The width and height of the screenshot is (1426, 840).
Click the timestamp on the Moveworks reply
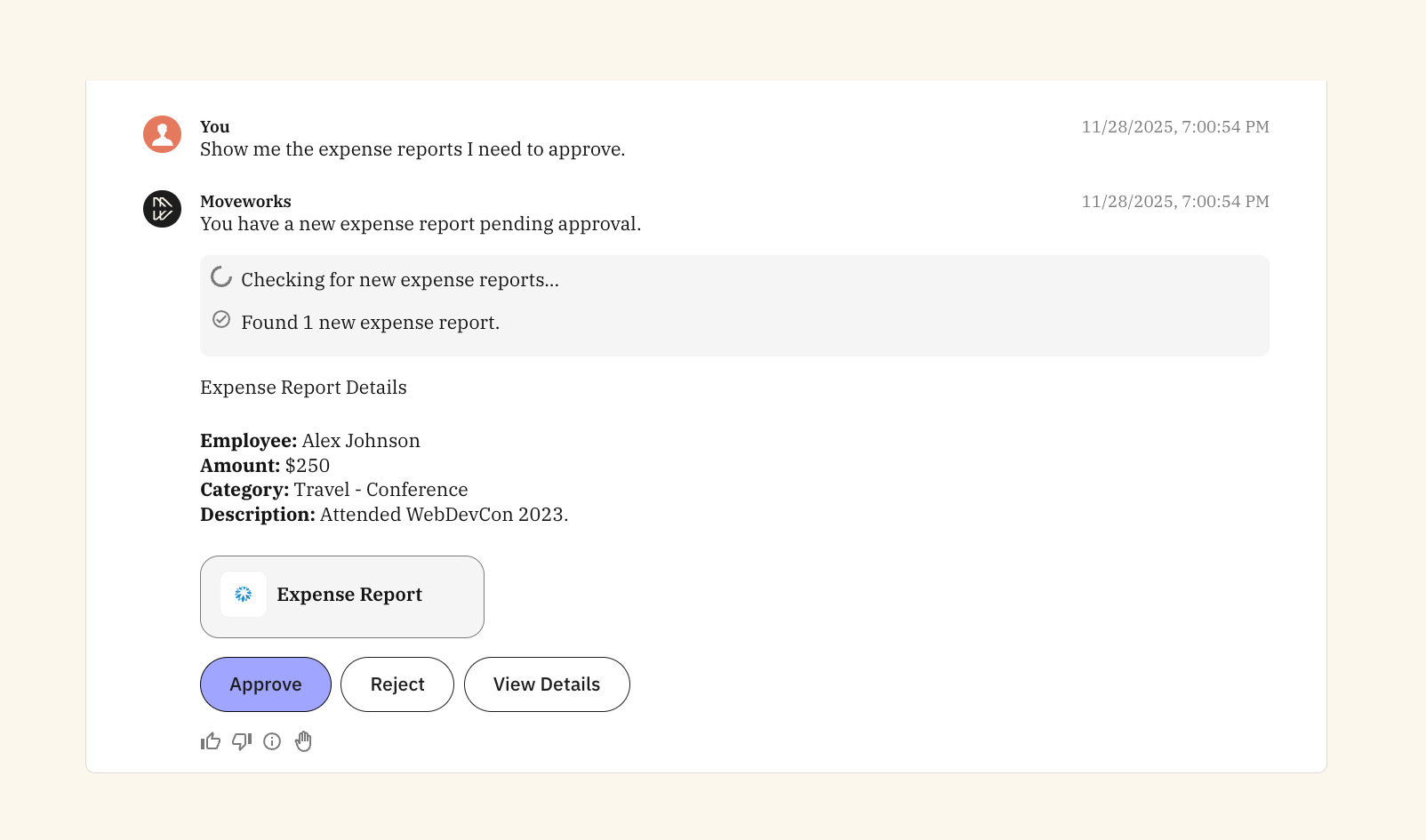(1174, 202)
